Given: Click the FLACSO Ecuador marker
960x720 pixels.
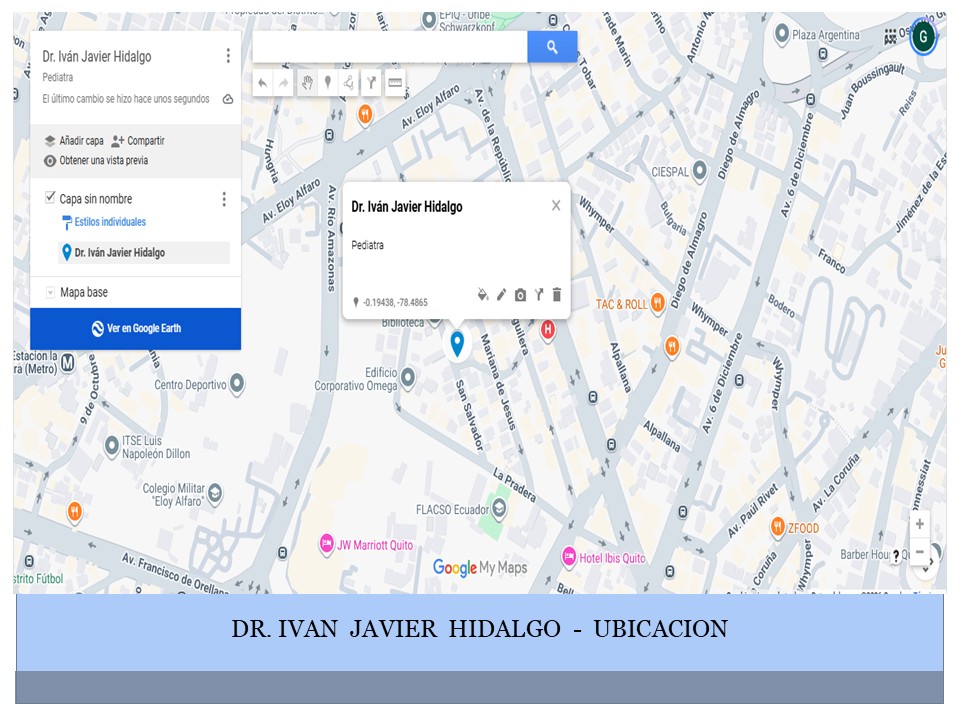Looking at the screenshot, I should [500, 508].
